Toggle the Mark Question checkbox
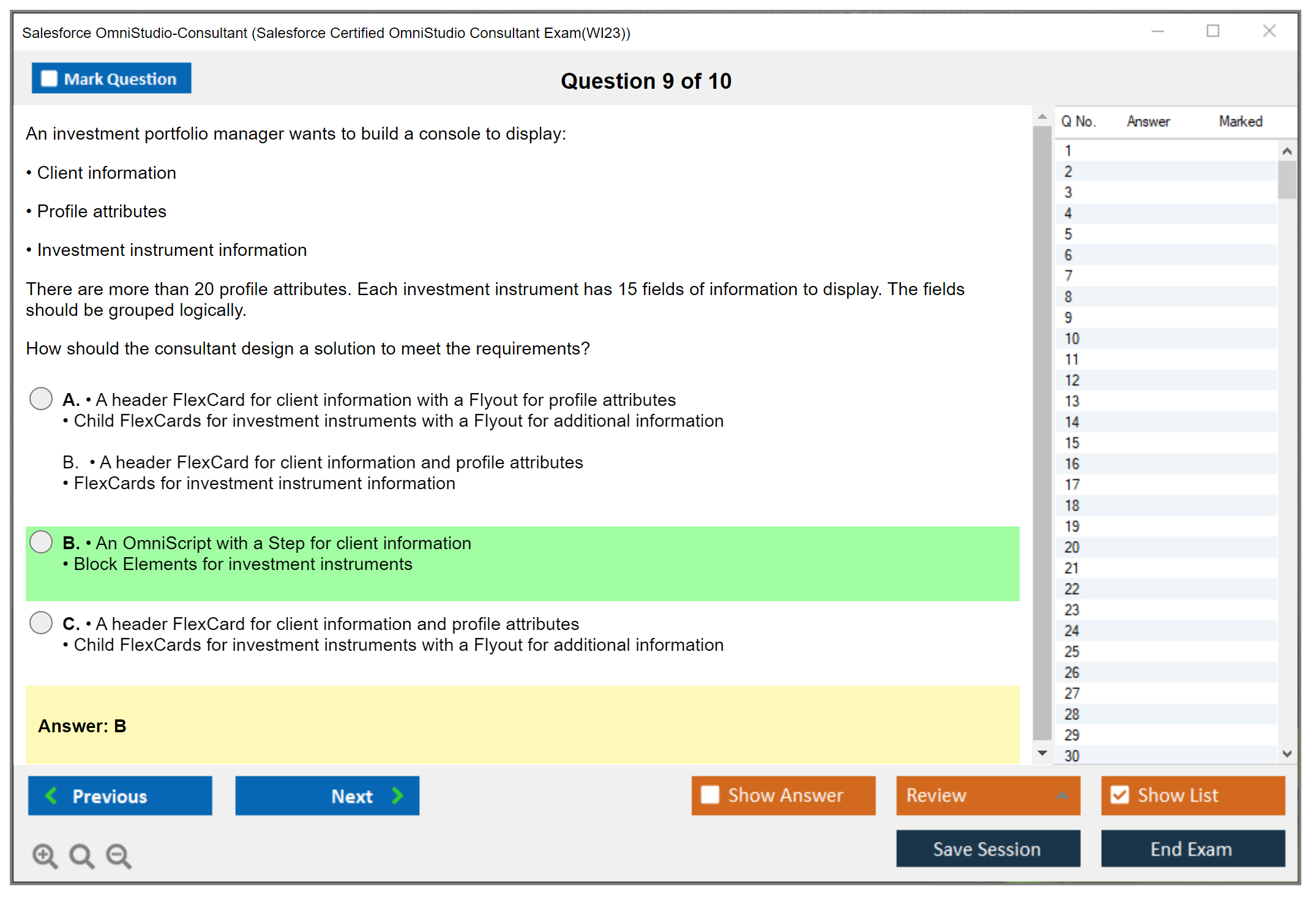Screen dimensions: 1316x900 coord(49,78)
